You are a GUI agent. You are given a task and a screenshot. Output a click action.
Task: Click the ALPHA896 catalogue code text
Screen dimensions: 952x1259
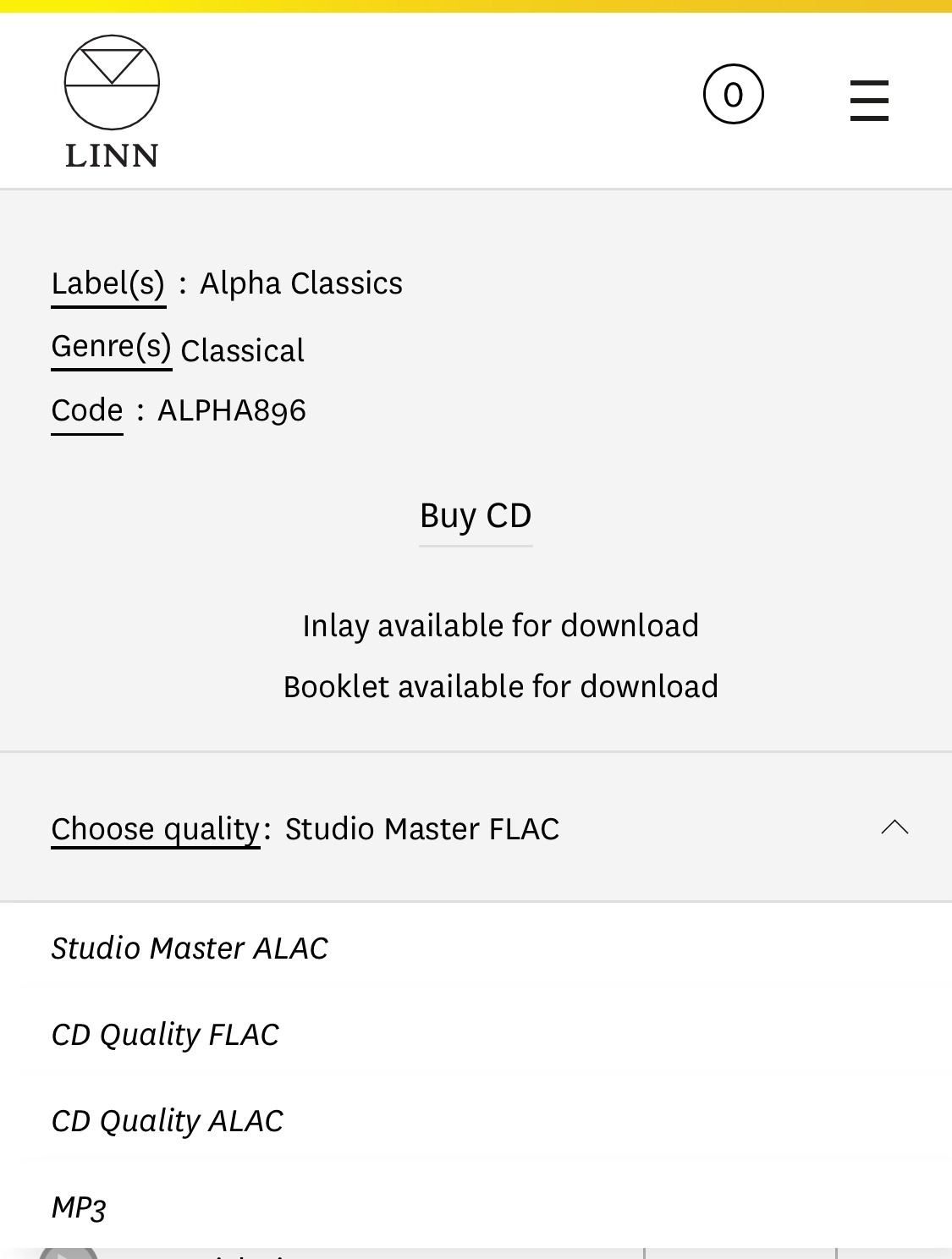click(x=232, y=410)
